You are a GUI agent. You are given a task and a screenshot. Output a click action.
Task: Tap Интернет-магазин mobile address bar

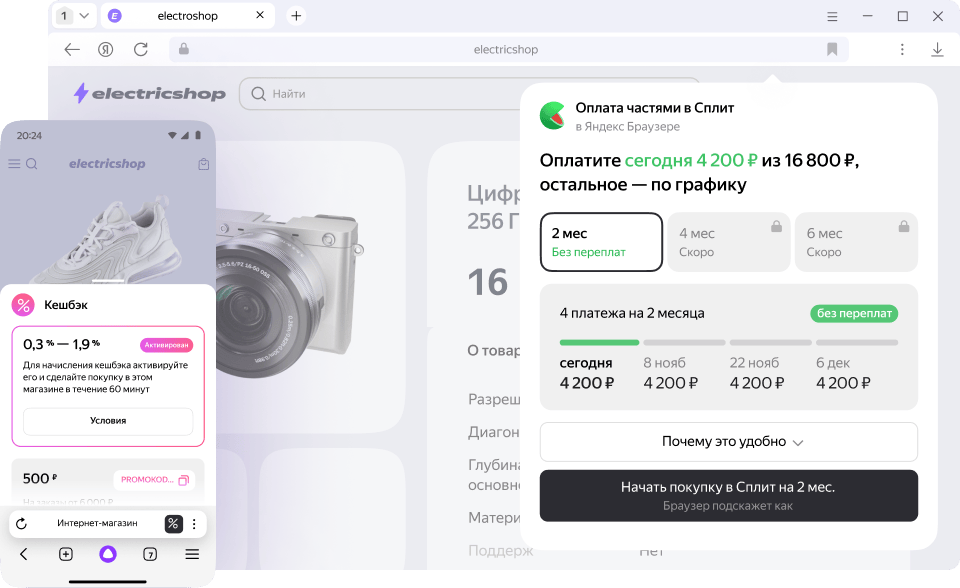pyautogui.click(x=97, y=523)
